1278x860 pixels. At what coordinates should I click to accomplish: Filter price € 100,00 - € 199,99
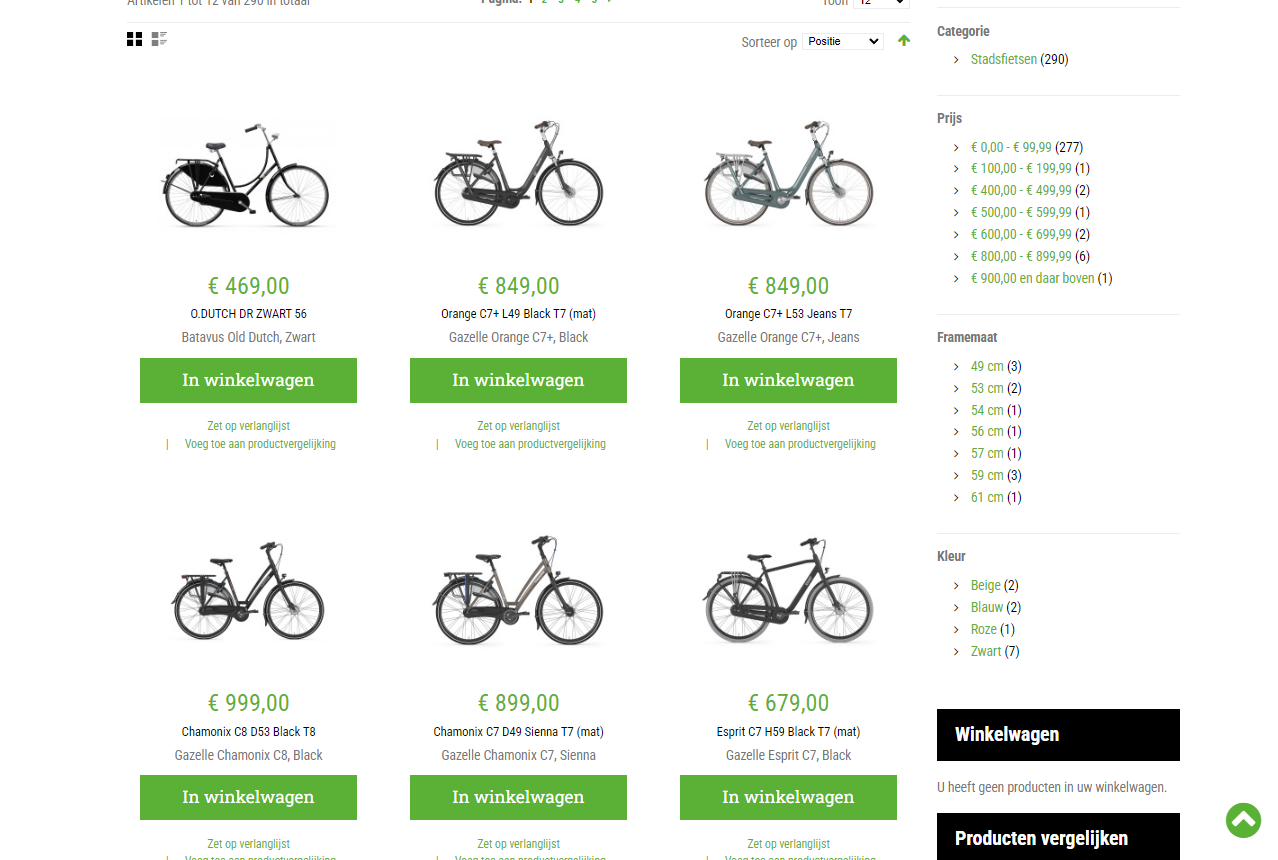pyautogui.click(x=1021, y=169)
